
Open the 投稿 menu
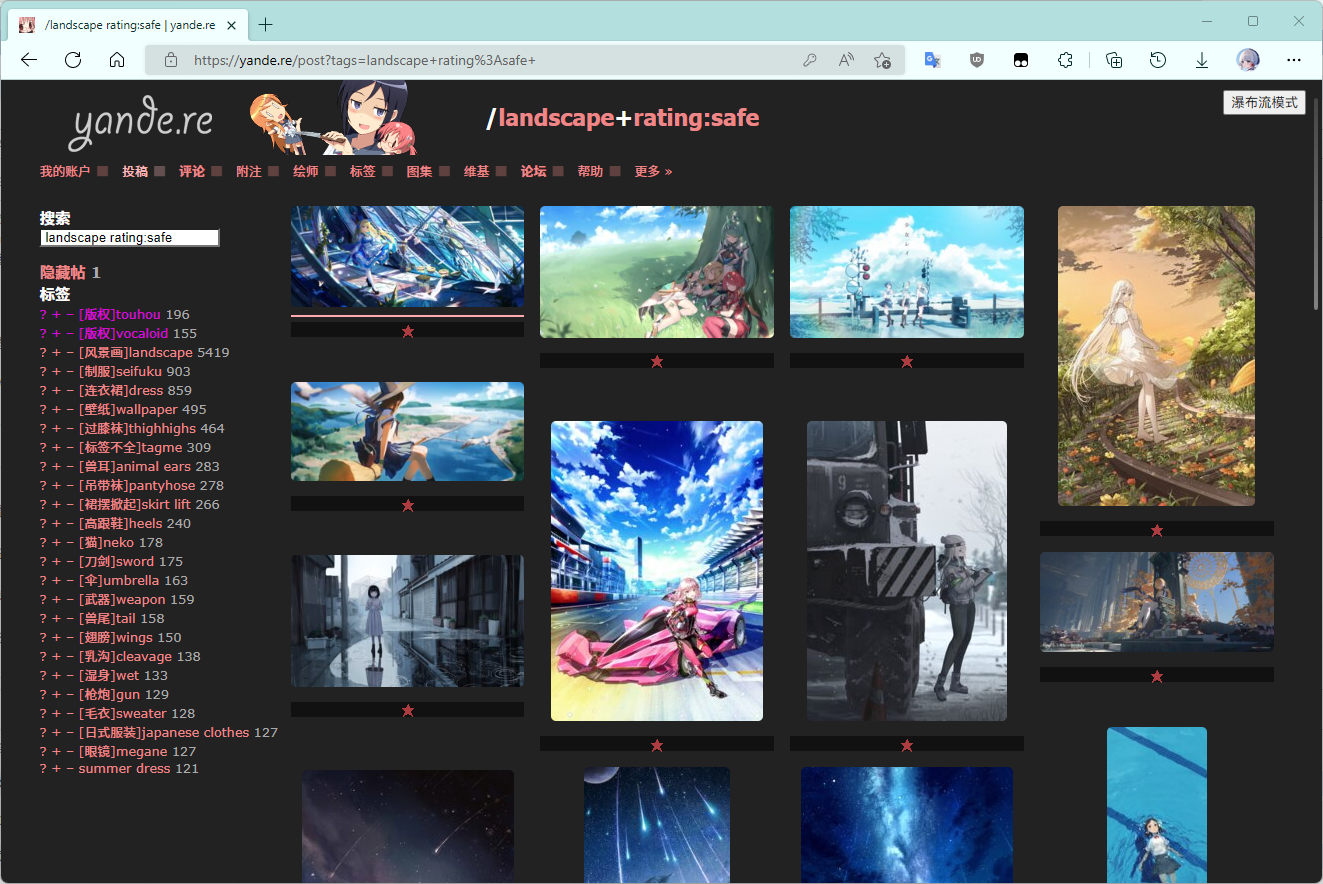[135, 171]
